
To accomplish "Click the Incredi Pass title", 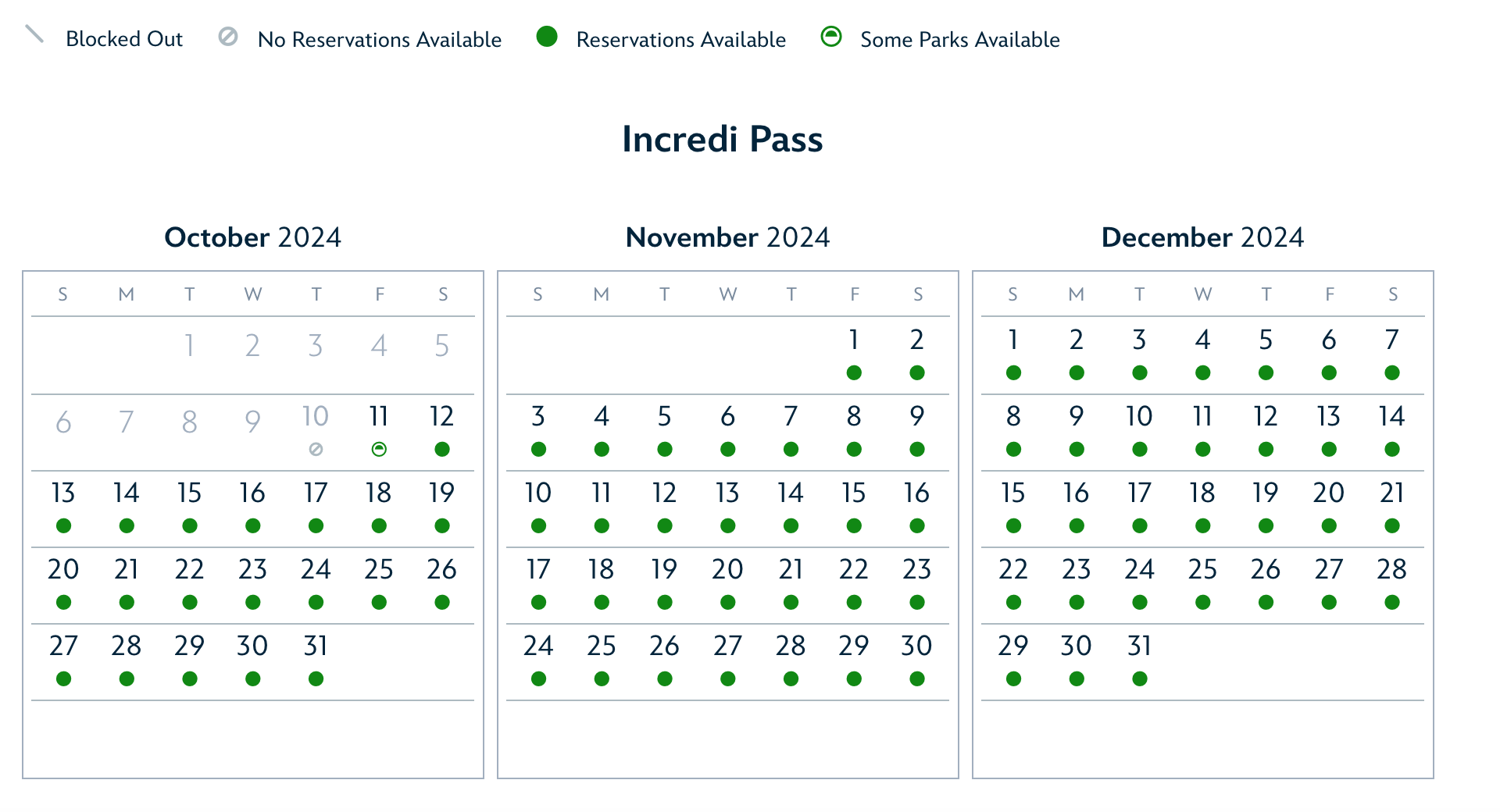I will tap(723, 139).
